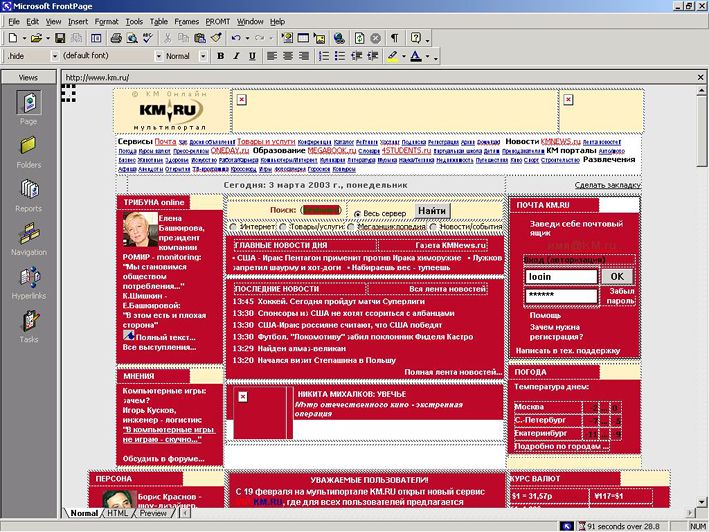Switch to Reports view
The image size is (709, 532).
28,192
